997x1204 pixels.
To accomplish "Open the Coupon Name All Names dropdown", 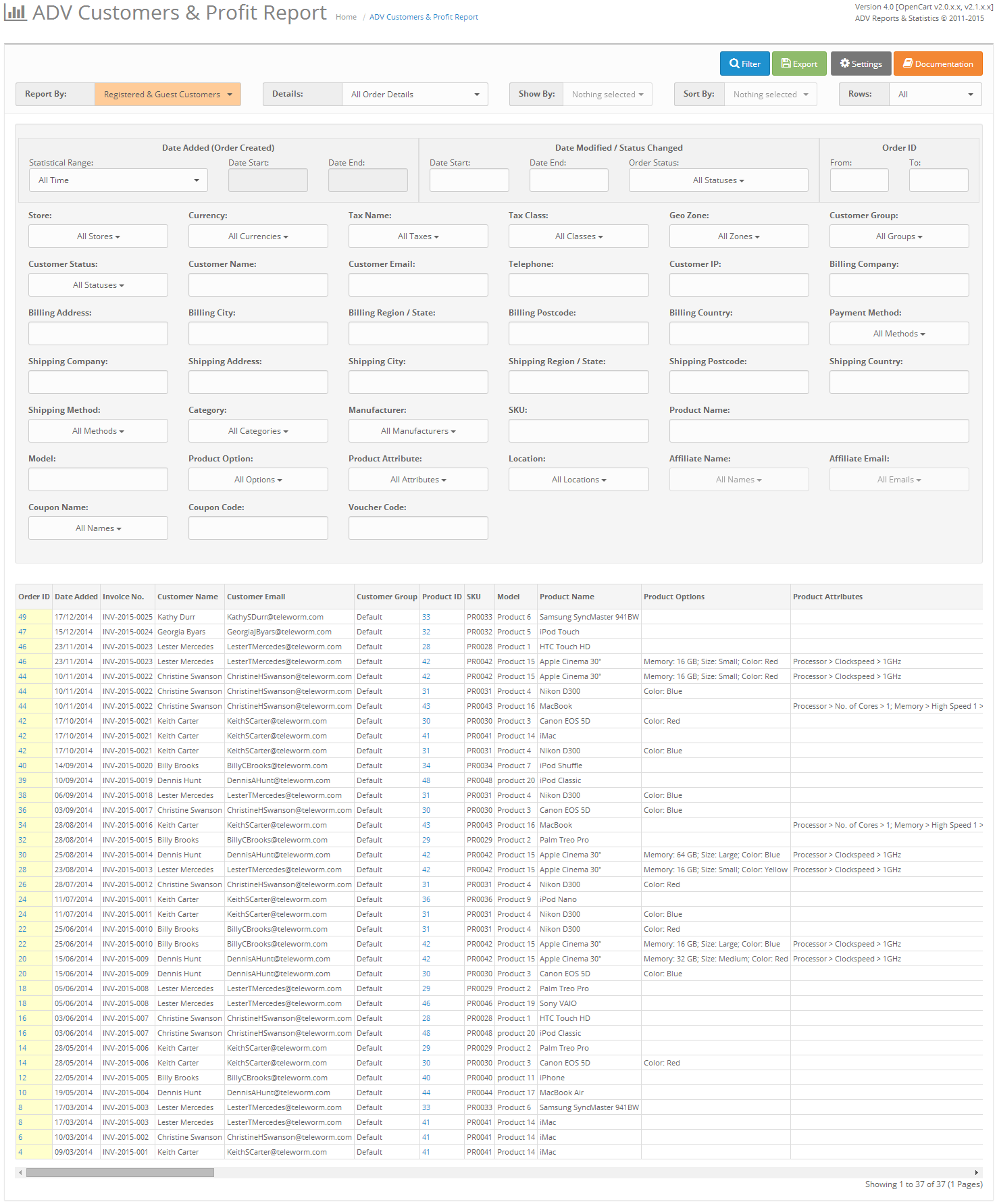I will (98, 528).
